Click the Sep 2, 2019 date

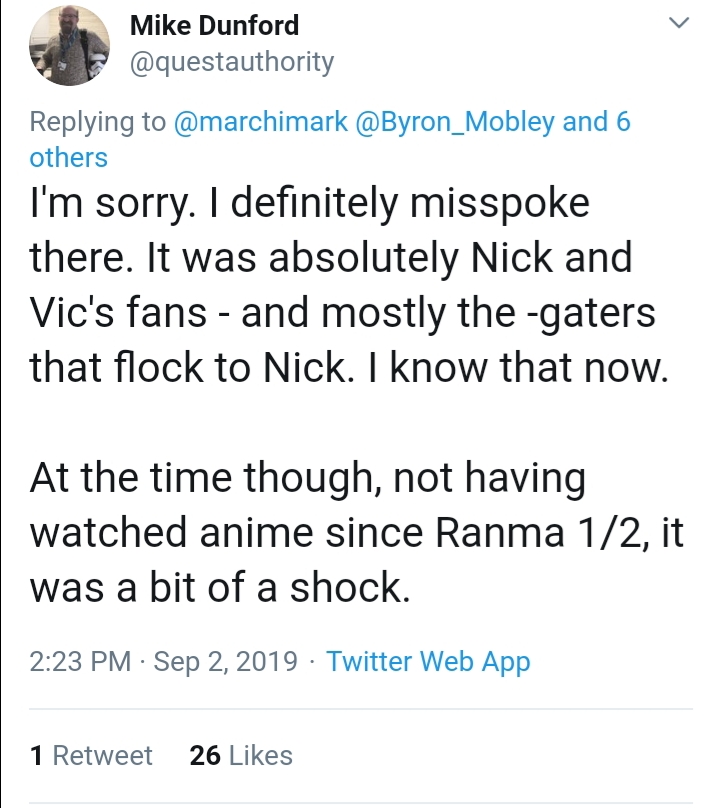click(226, 661)
